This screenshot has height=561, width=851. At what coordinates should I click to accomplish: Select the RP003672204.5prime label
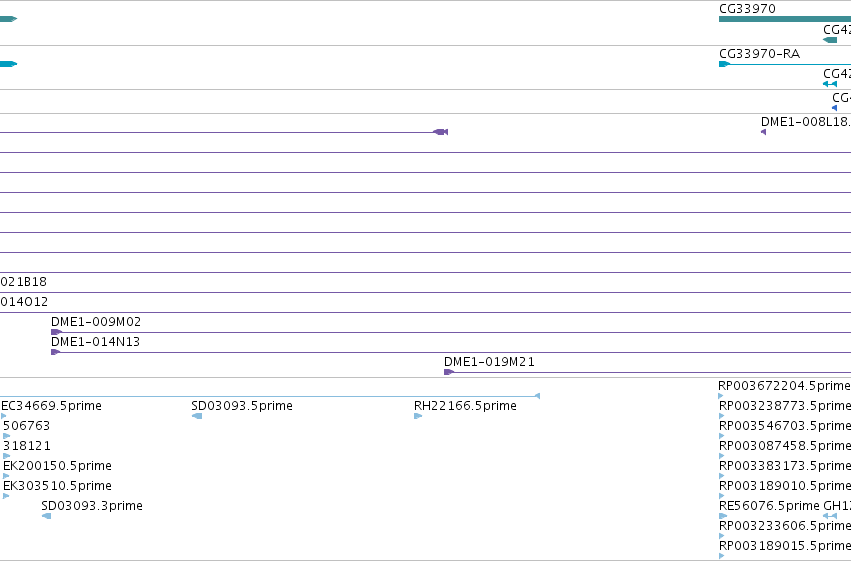pyautogui.click(x=784, y=386)
